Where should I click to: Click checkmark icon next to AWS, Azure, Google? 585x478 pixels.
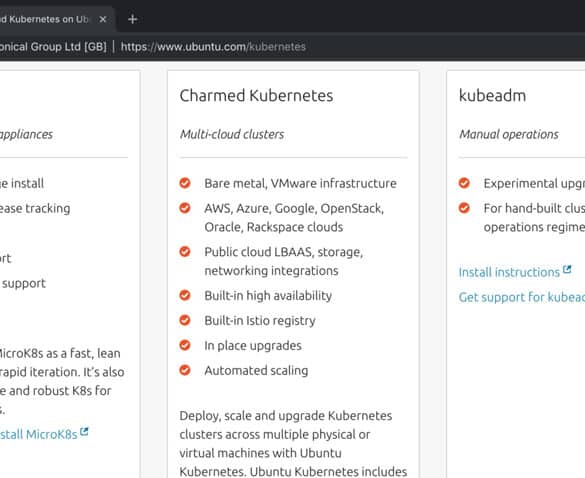185,208
